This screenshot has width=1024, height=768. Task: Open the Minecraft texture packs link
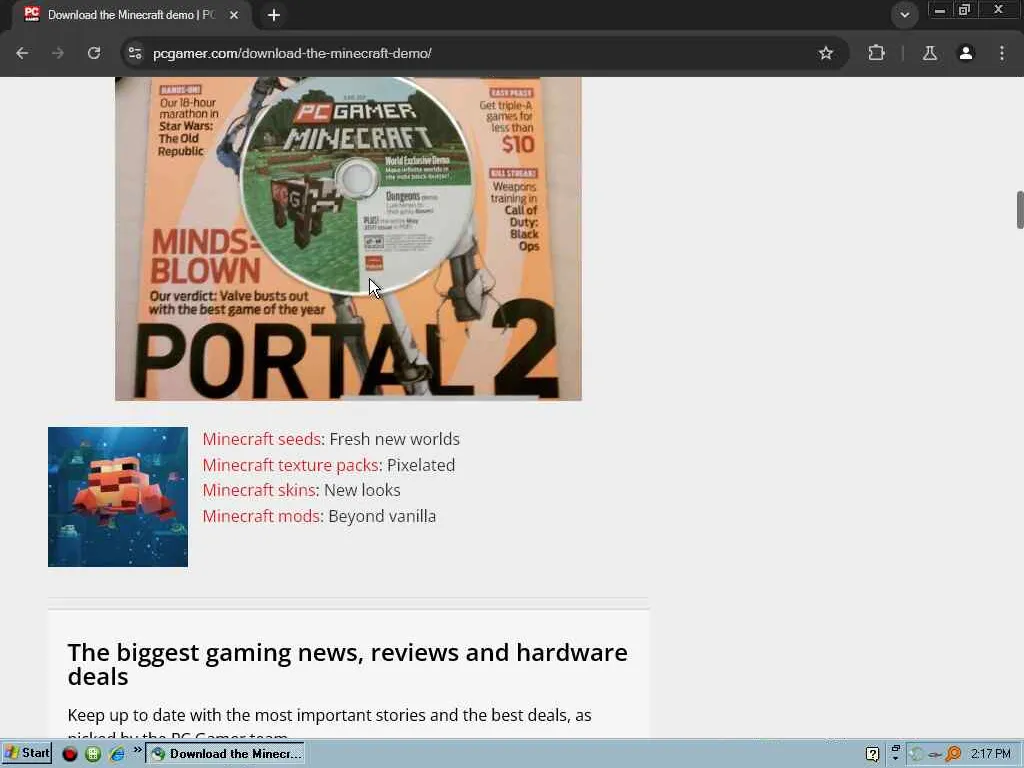pos(291,465)
